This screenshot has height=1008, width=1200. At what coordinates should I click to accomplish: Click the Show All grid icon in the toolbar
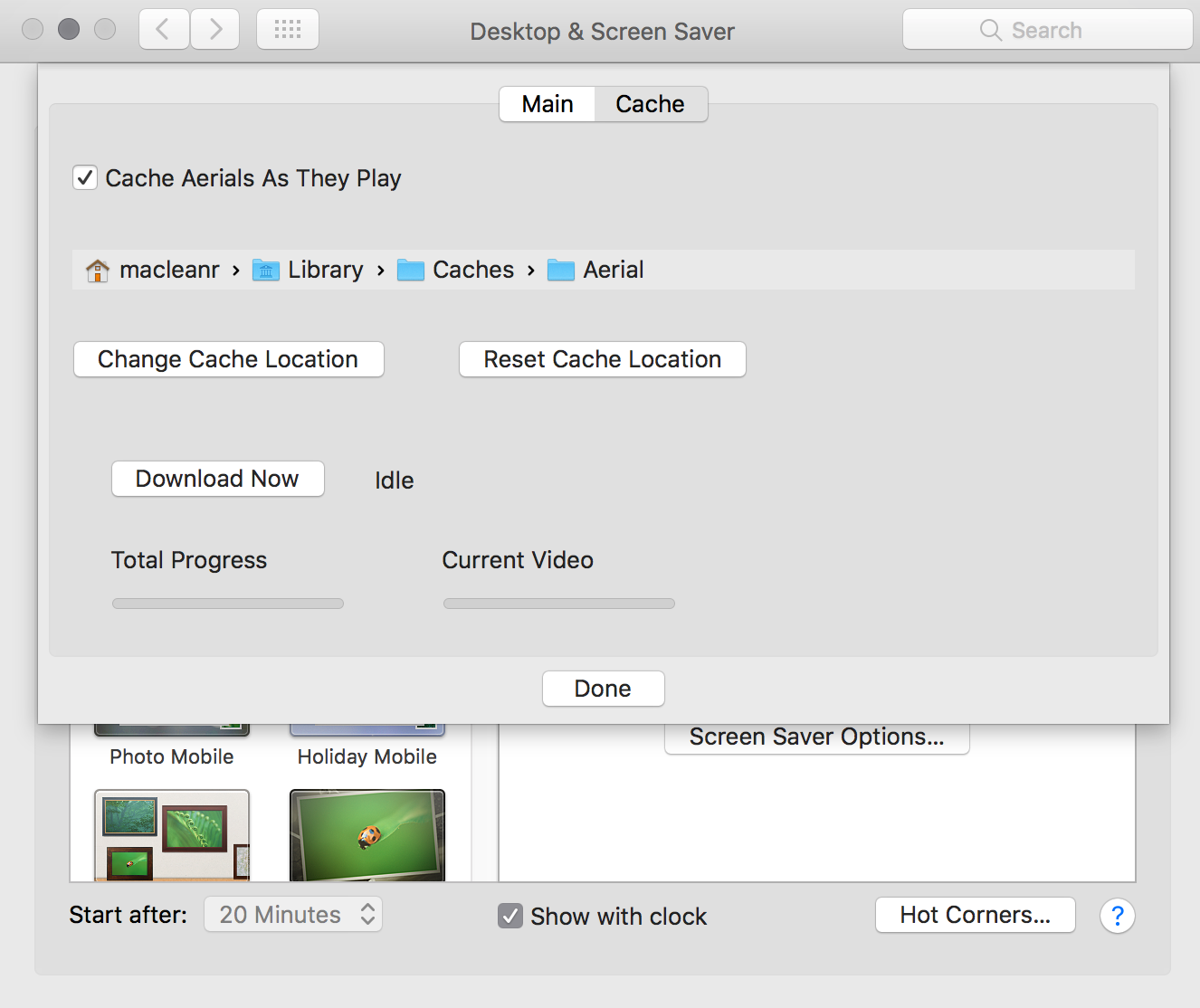287,29
